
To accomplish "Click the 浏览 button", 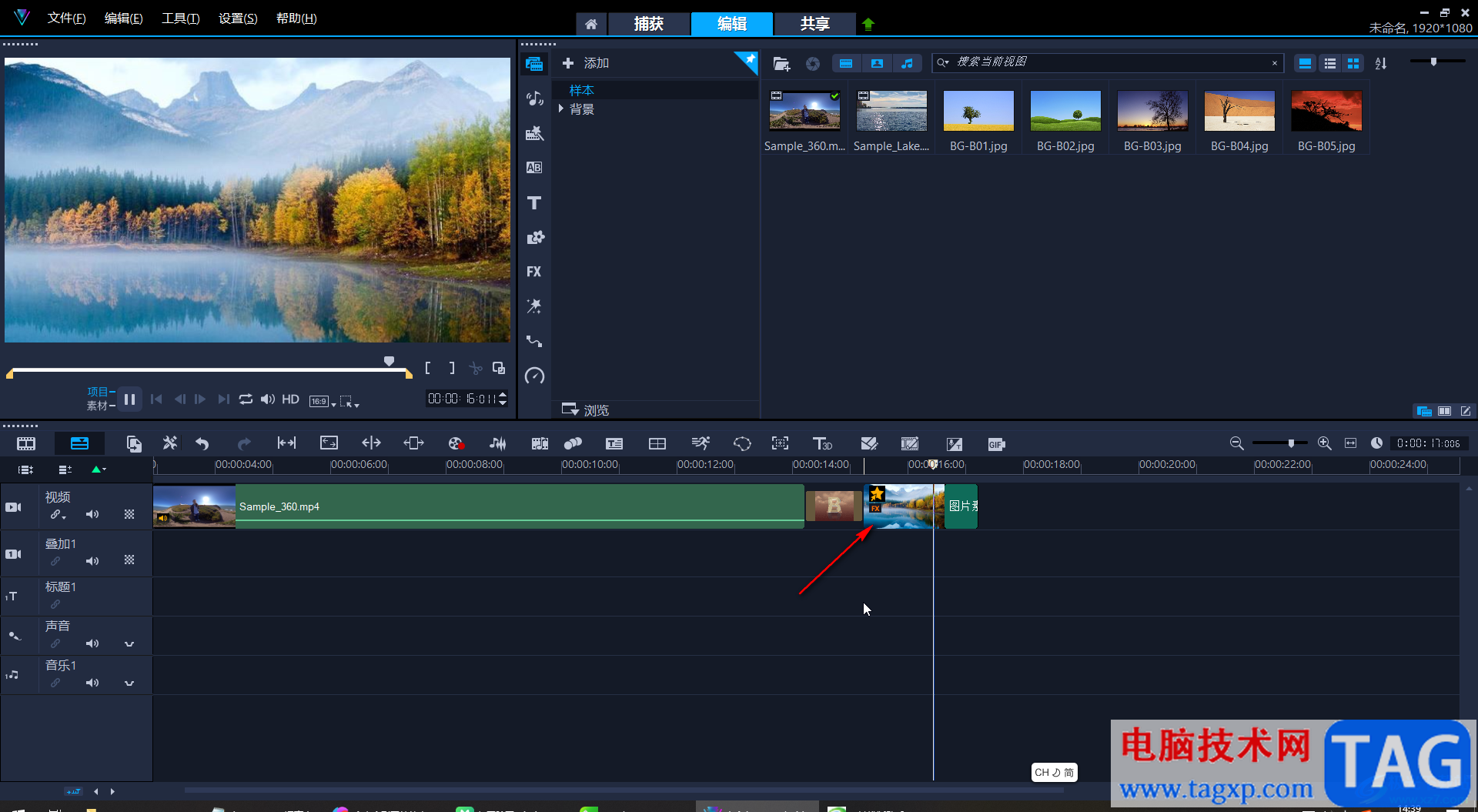I will click(586, 409).
